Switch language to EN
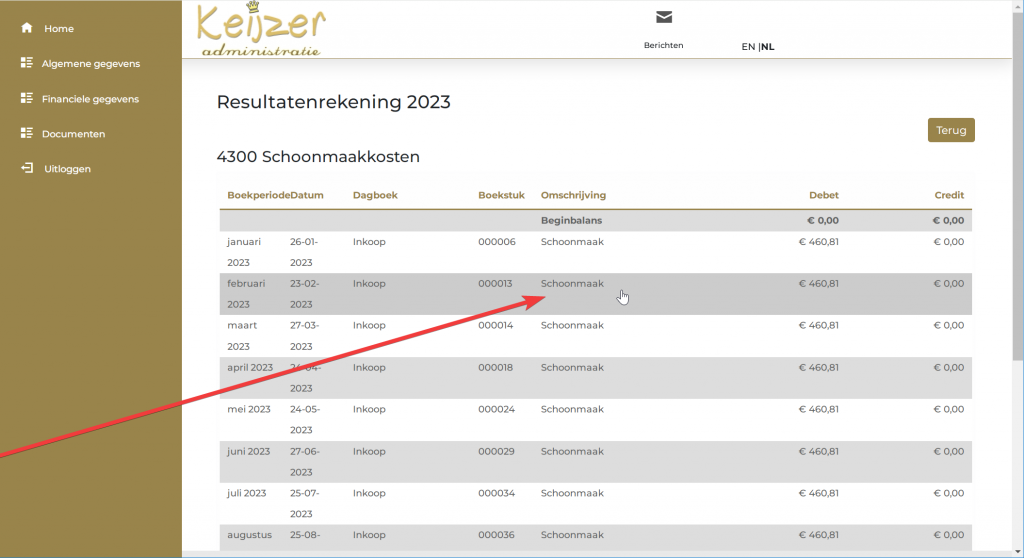The image size is (1024, 558). pyautogui.click(x=748, y=46)
